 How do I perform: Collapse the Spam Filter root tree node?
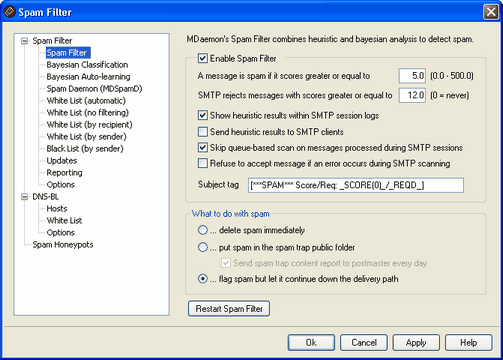[x=24, y=41]
